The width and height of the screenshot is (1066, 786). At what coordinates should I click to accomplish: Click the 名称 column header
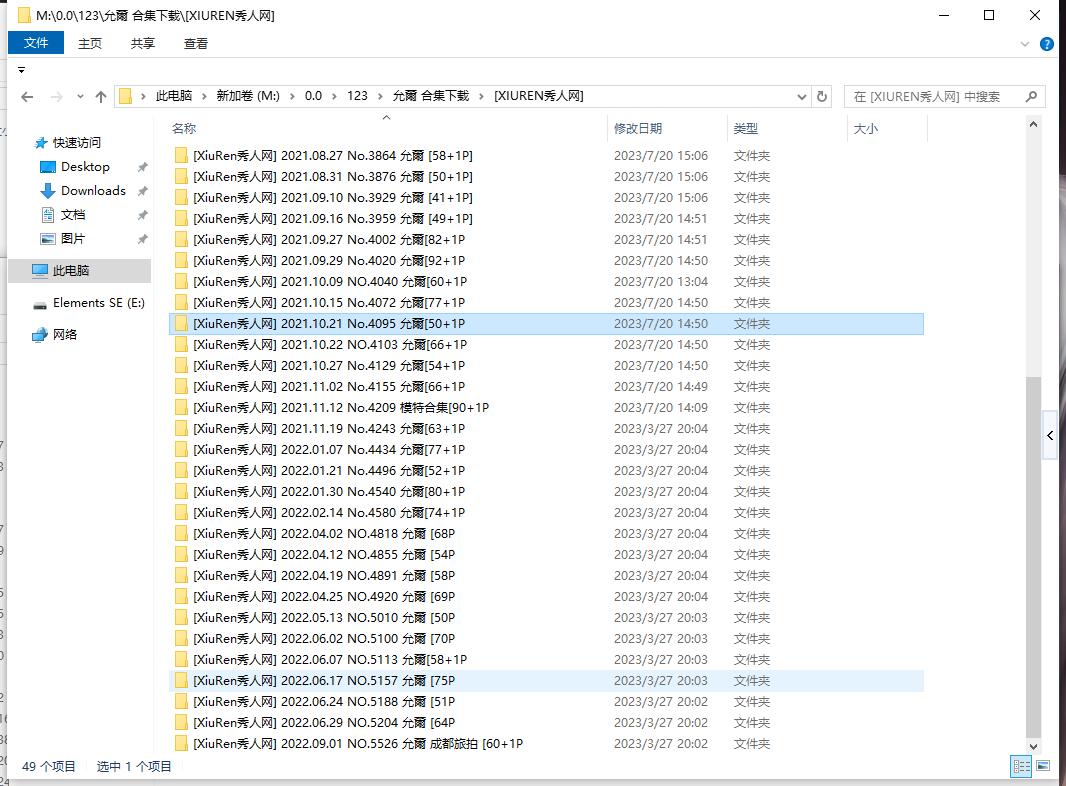coord(184,129)
